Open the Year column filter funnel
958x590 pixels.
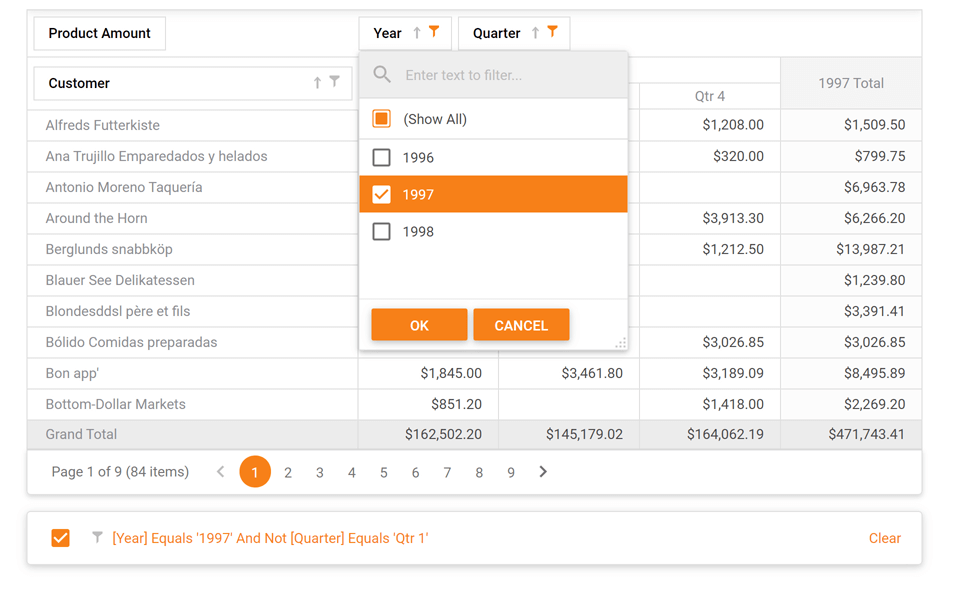(432, 32)
